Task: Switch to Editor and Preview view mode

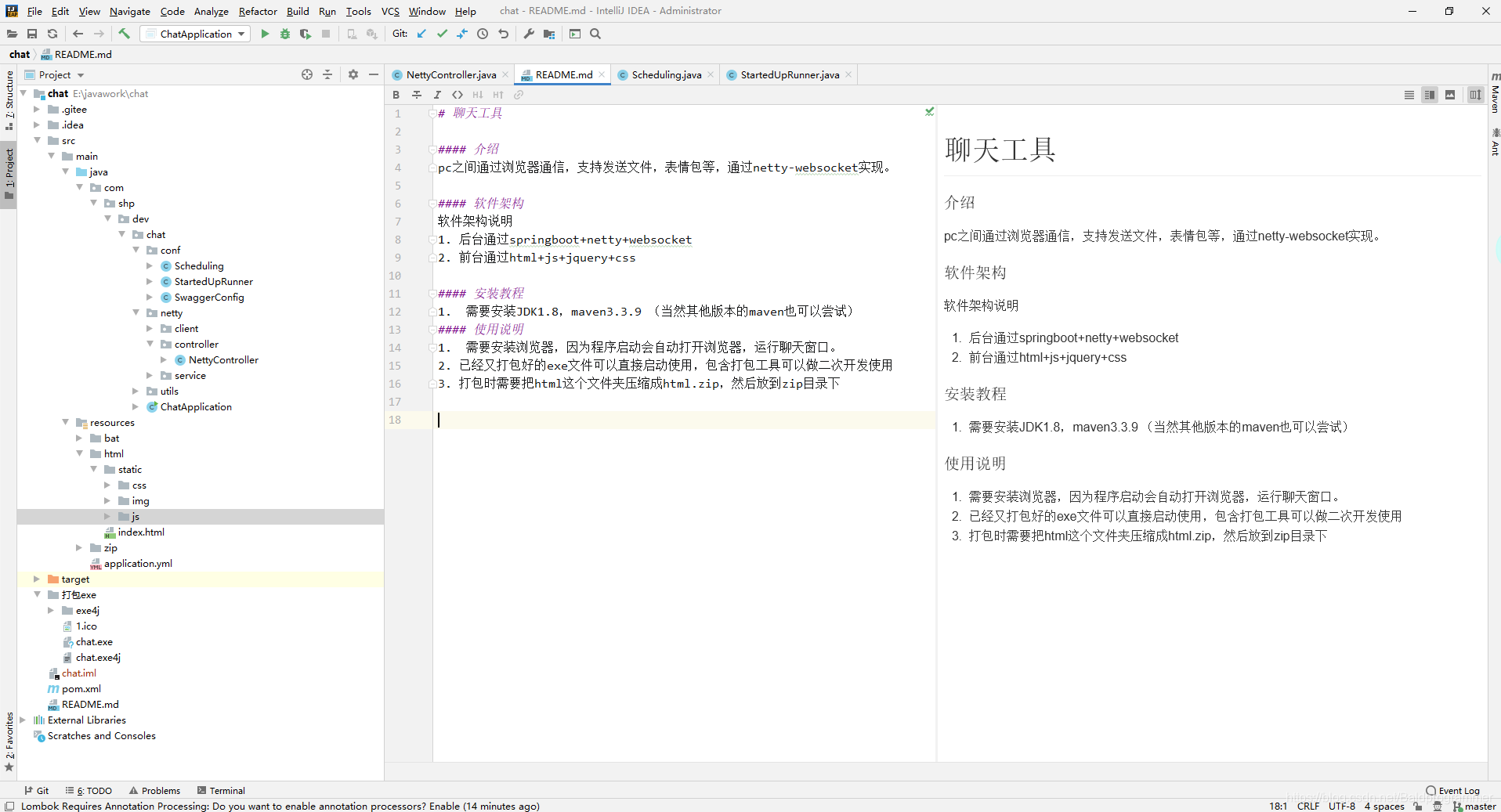Action: (x=1430, y=95)
